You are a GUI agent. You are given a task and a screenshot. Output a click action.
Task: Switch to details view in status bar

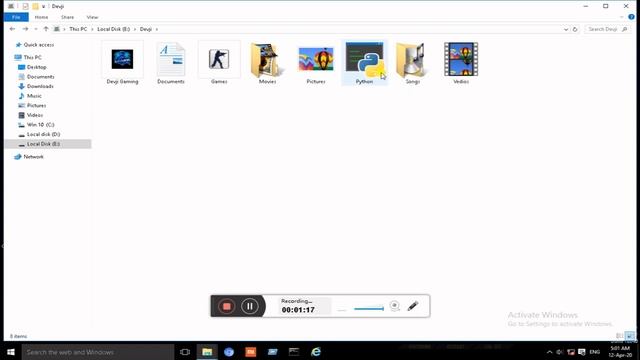620,336
